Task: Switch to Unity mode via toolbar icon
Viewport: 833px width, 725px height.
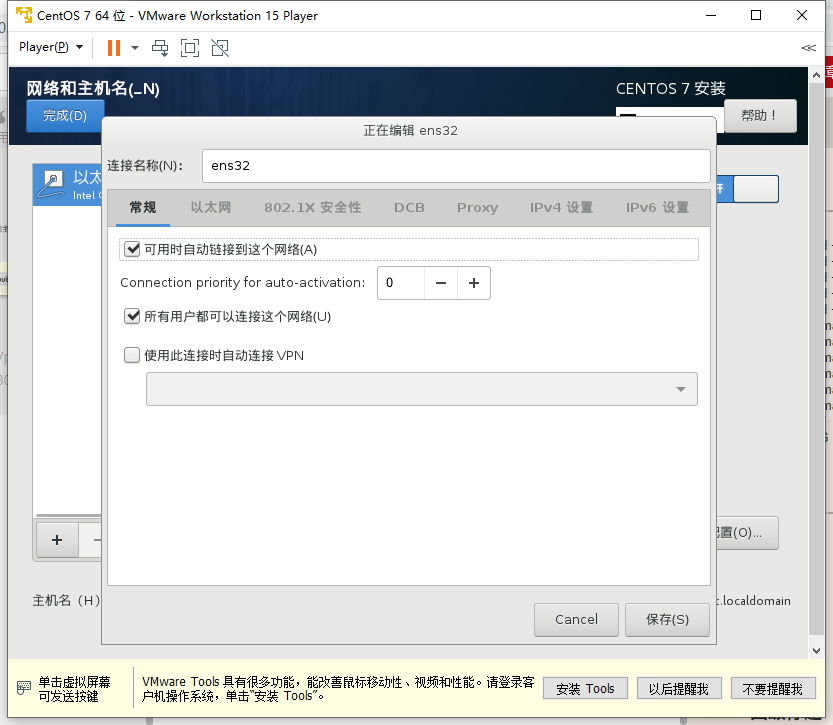Action: [218, 47]
